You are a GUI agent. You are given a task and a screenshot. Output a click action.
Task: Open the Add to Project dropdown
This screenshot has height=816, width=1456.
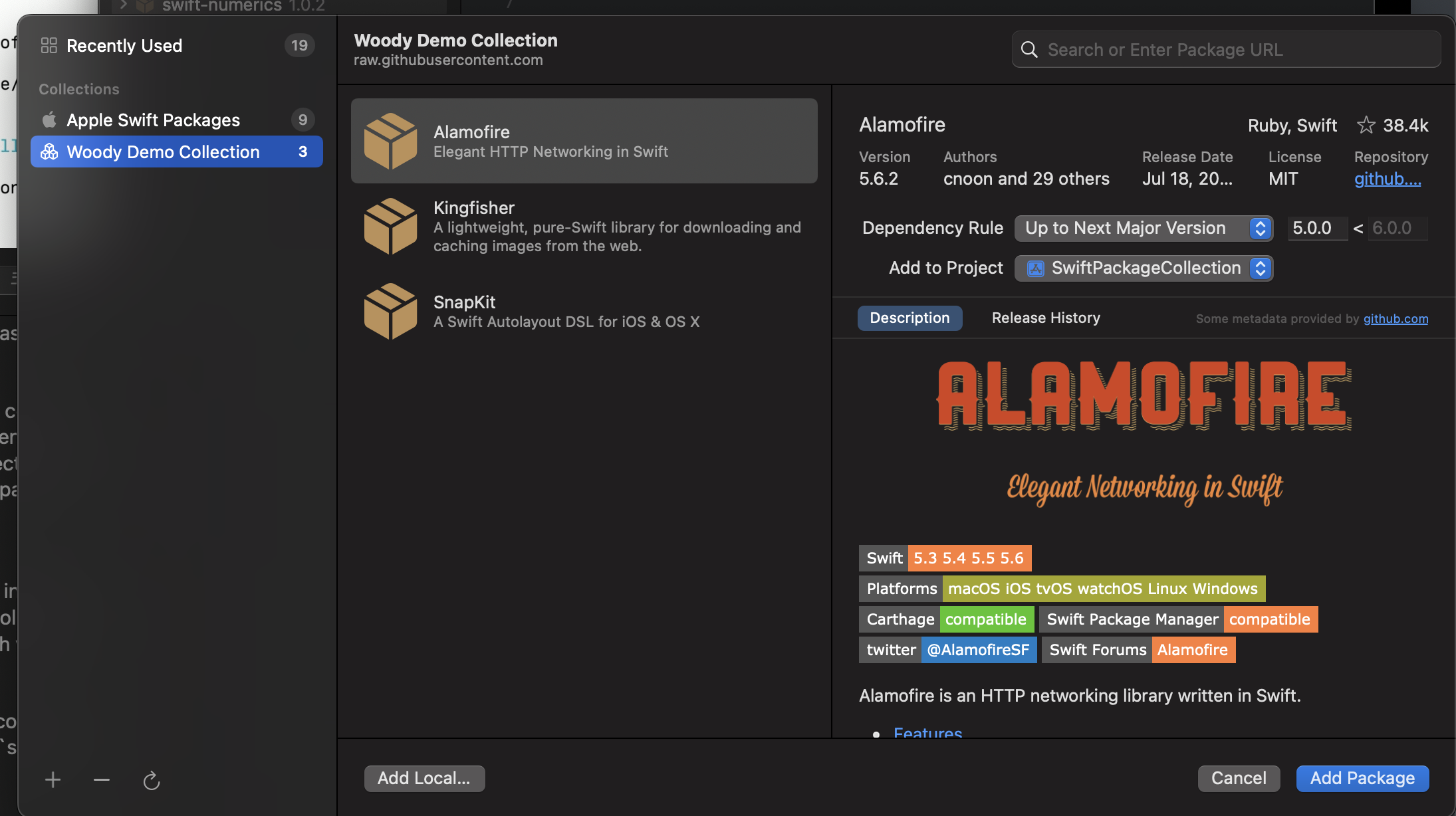[x=1144, y=268]
